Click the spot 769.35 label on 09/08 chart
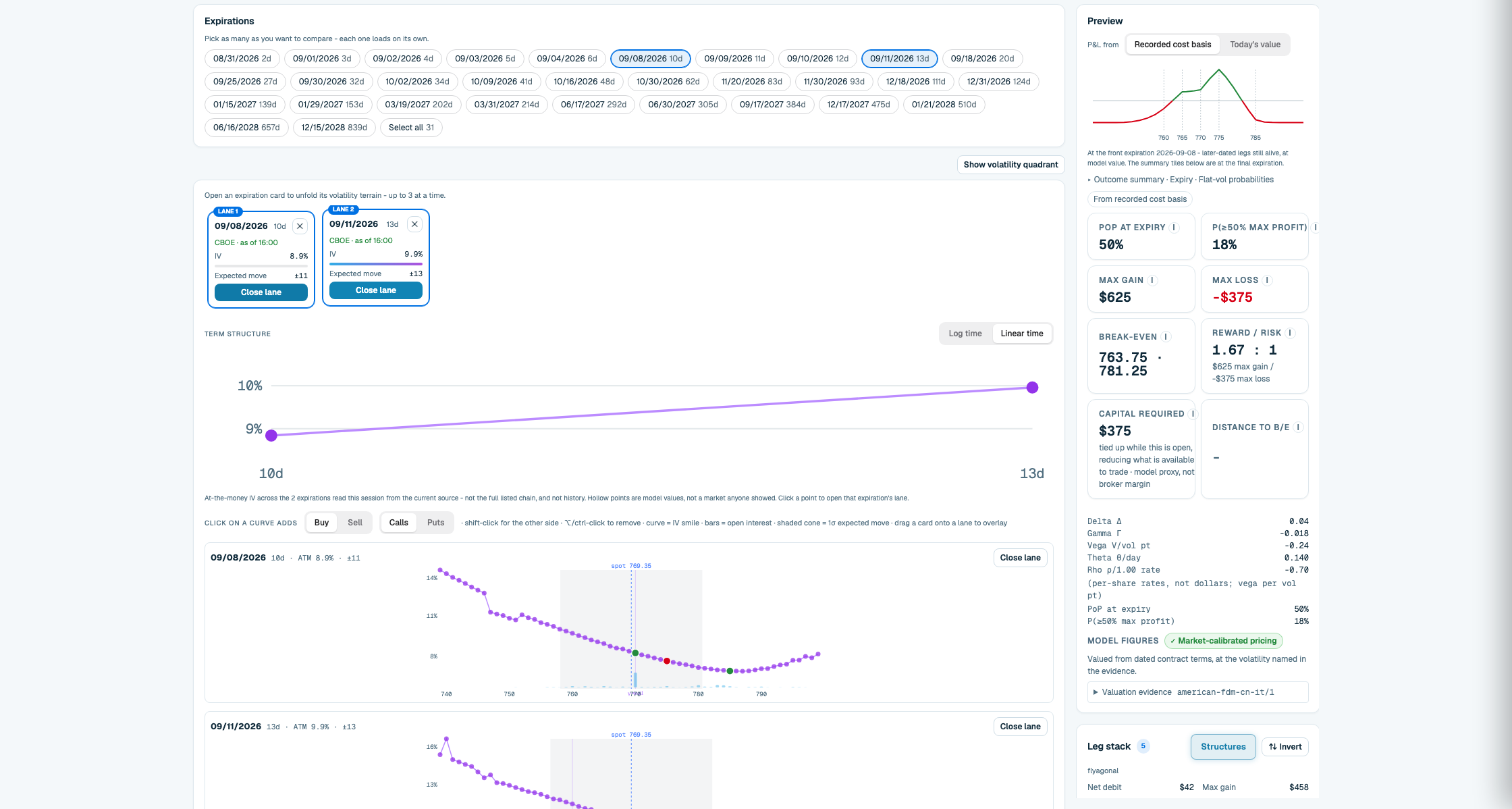Viewport: 1512px width, 809px height. (631, 566)
